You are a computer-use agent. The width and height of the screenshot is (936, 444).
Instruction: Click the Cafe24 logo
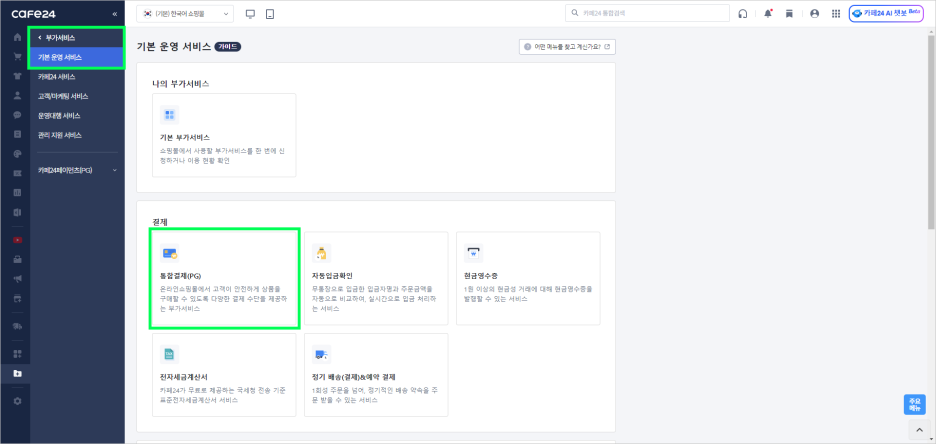[33, 14]
